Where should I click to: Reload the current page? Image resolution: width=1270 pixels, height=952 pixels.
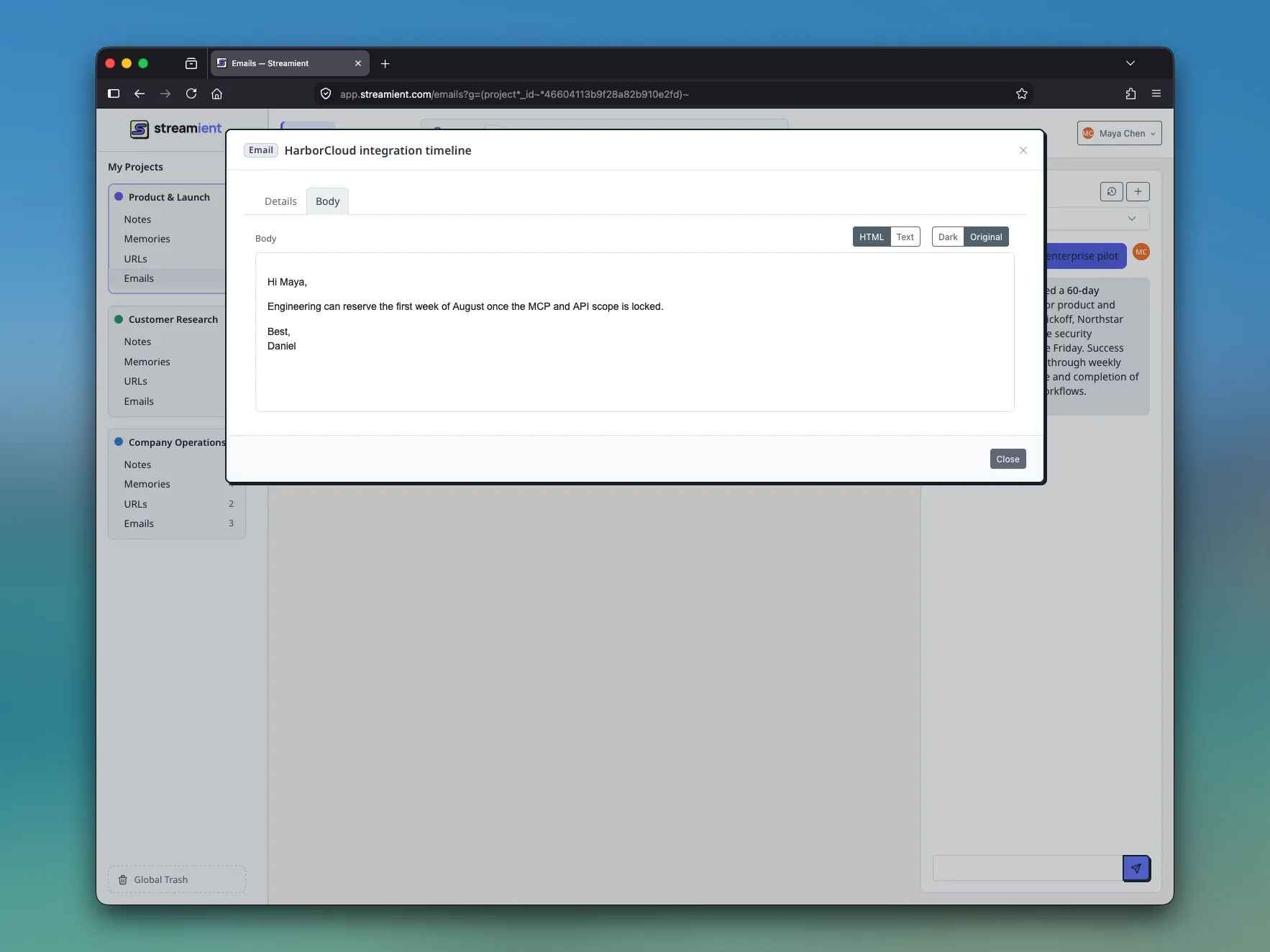point(191,93)
